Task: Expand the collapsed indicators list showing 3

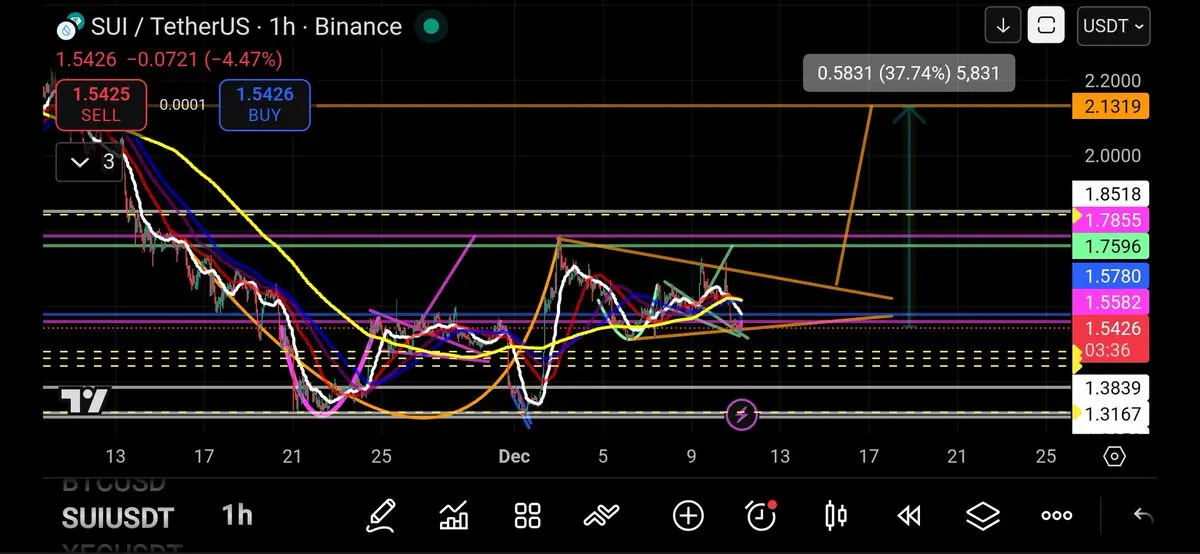Action: pyautogui.click(x=91, y=161)
